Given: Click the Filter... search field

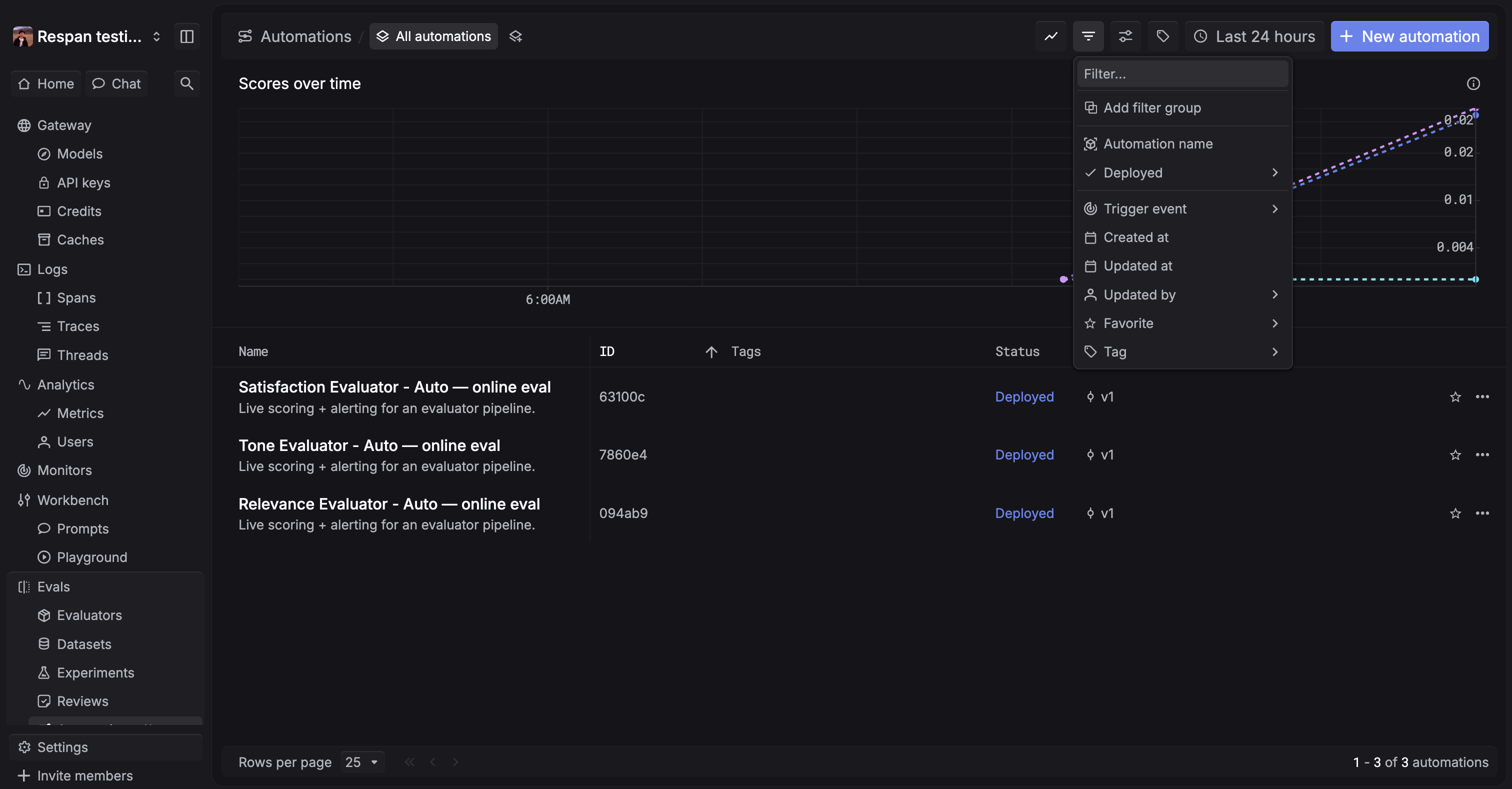Looking at the screenshot, I should point(1182,74).
